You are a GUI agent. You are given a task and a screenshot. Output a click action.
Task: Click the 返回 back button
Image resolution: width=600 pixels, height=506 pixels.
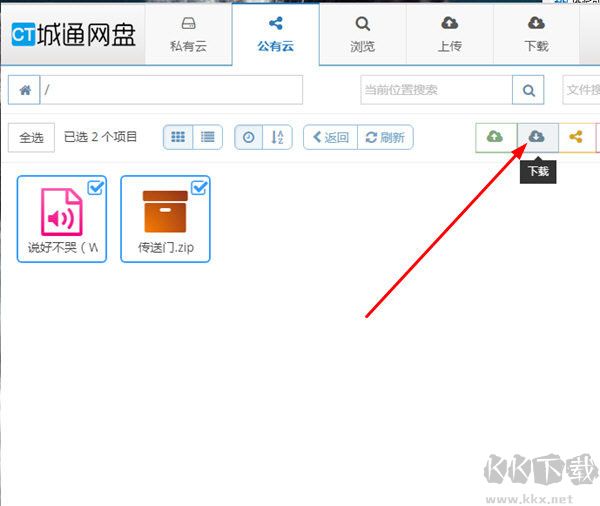tap(330, 138)
